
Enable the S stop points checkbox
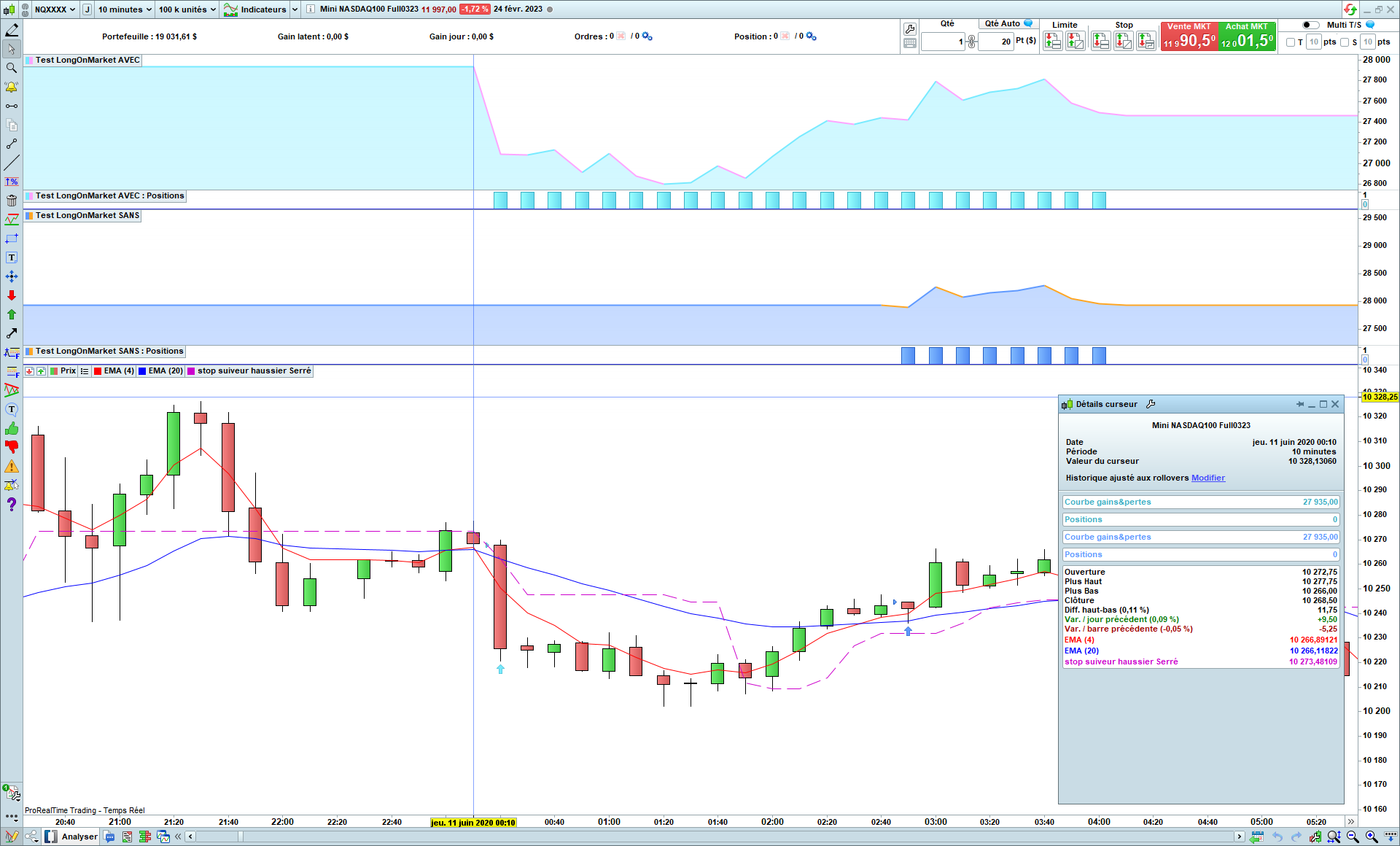(1345, 42)
